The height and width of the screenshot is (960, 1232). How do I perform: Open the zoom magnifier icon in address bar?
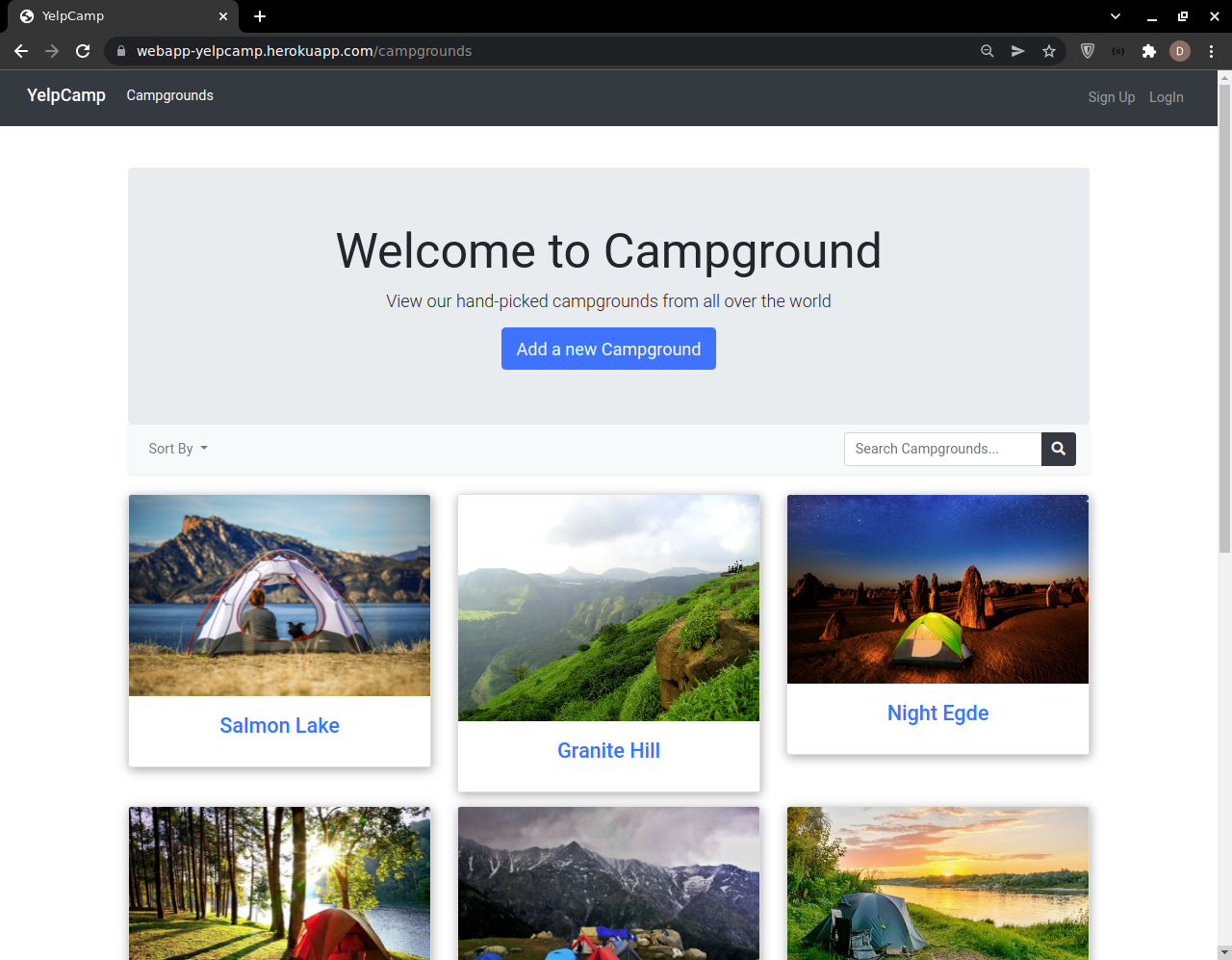coord(987,51)
